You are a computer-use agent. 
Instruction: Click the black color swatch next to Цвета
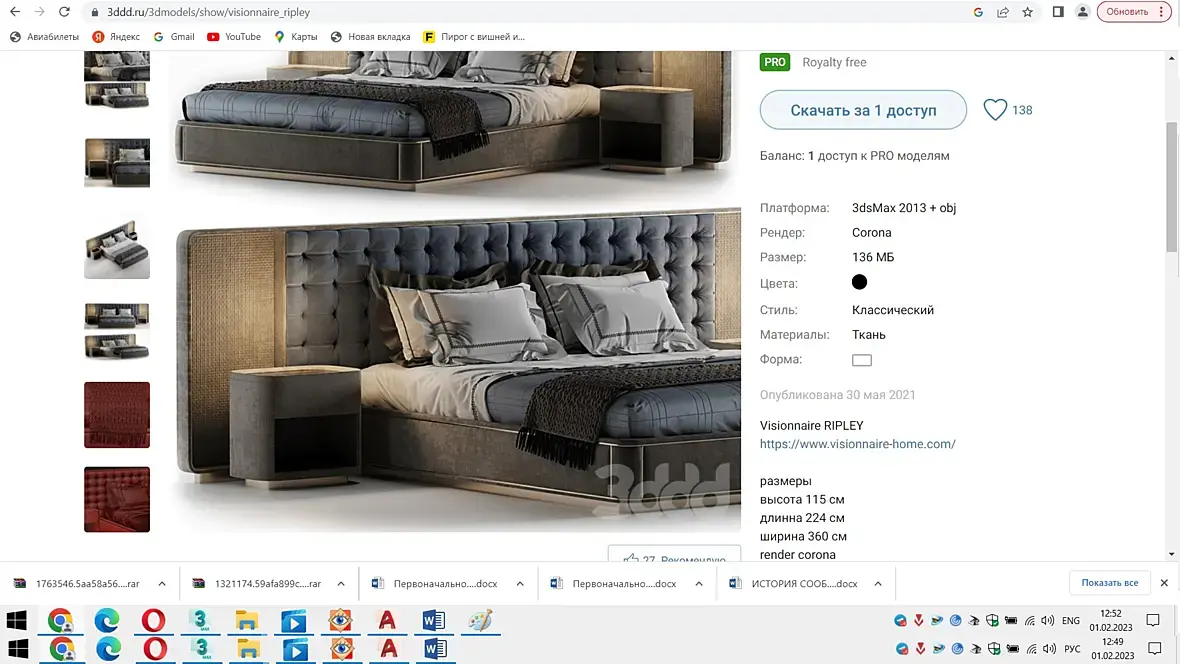[859, 282]
